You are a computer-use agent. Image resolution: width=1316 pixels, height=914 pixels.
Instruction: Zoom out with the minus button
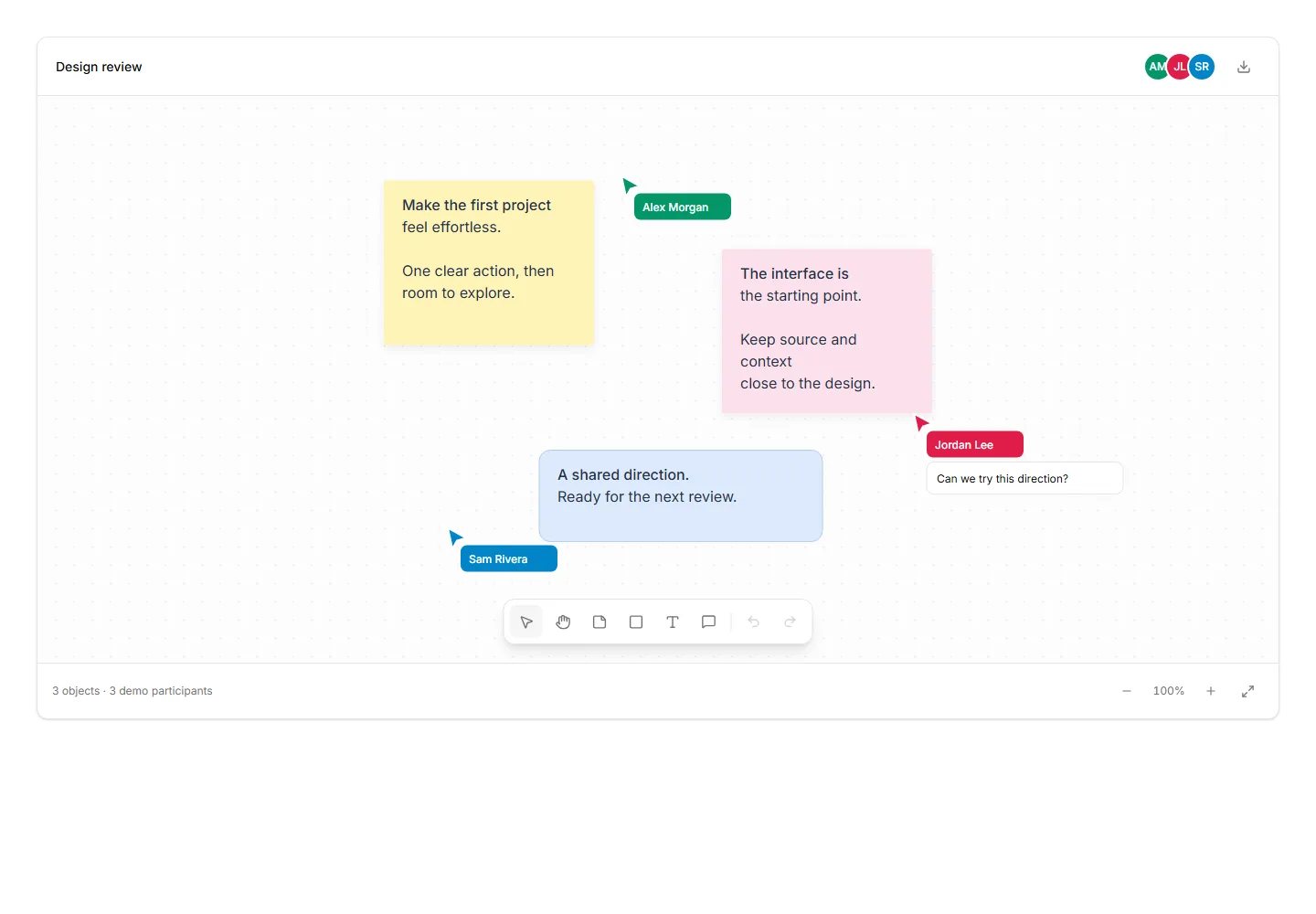coord(1127,691)
